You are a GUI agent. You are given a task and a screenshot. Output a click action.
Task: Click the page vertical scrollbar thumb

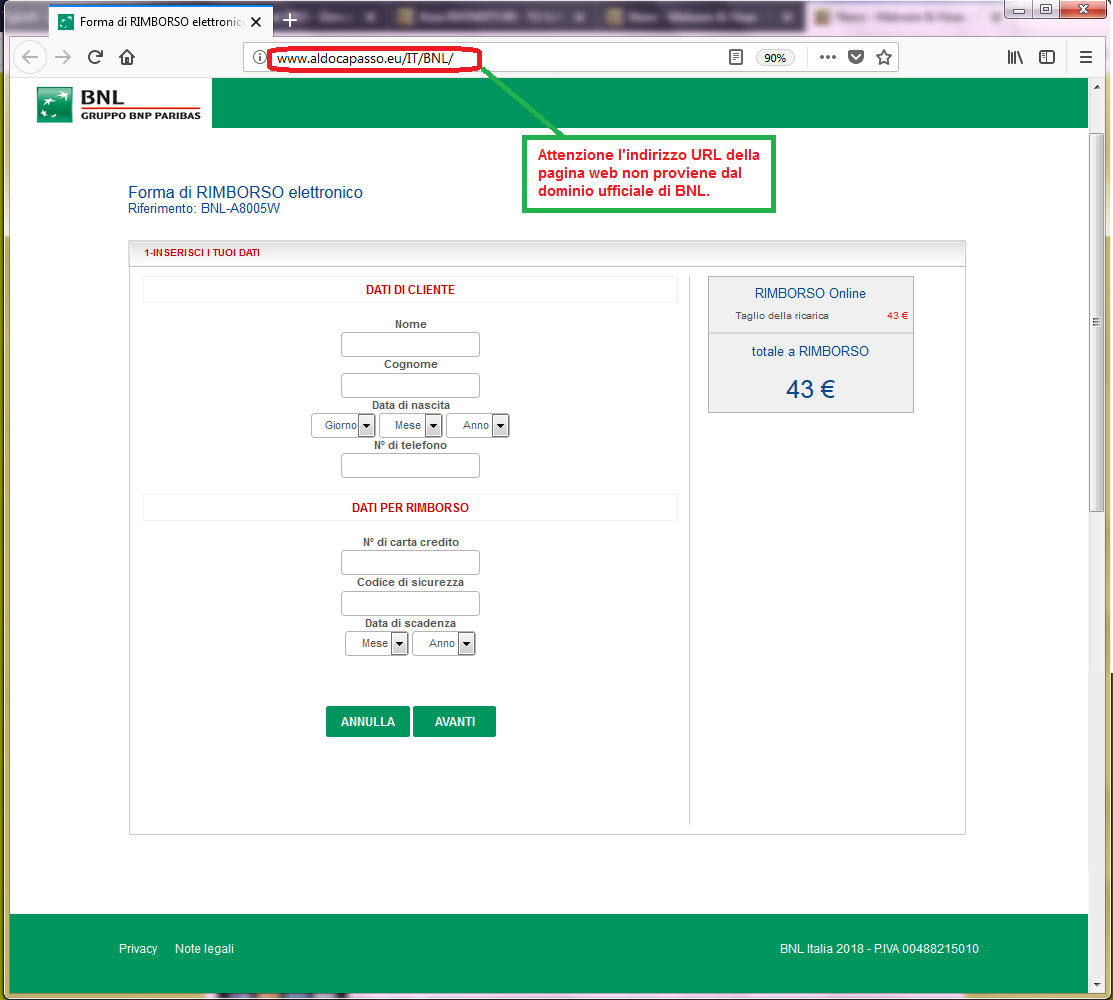(1097, 322)
